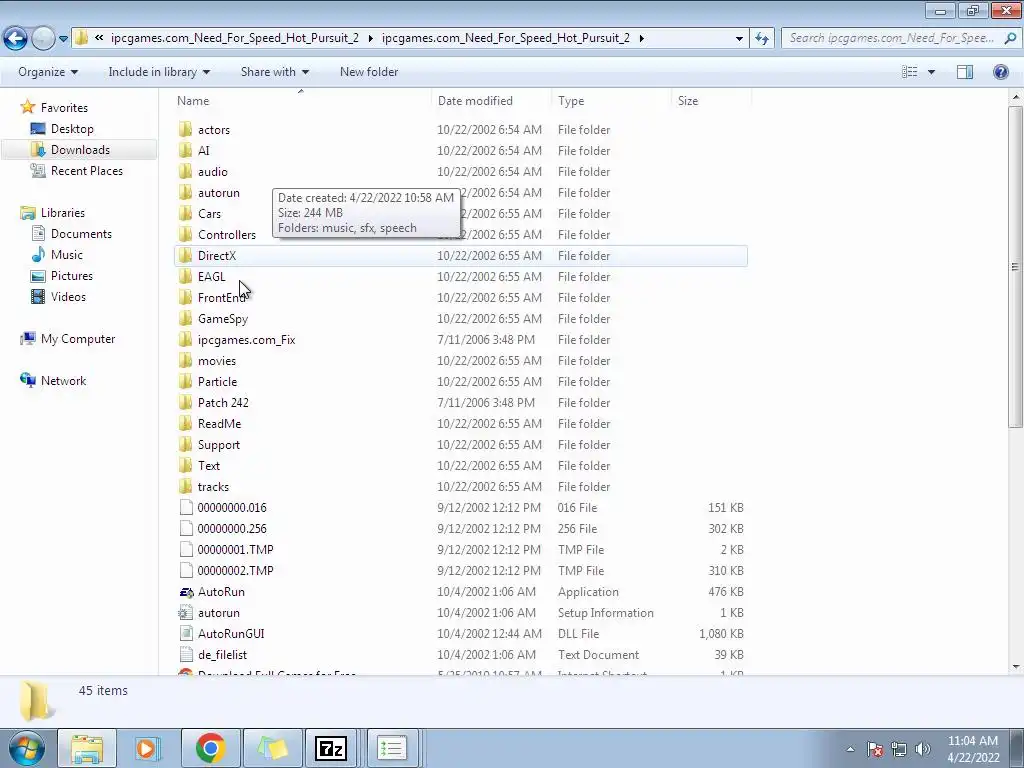Select Downloads in the Favorites sidebar

(x=80, y=150)
